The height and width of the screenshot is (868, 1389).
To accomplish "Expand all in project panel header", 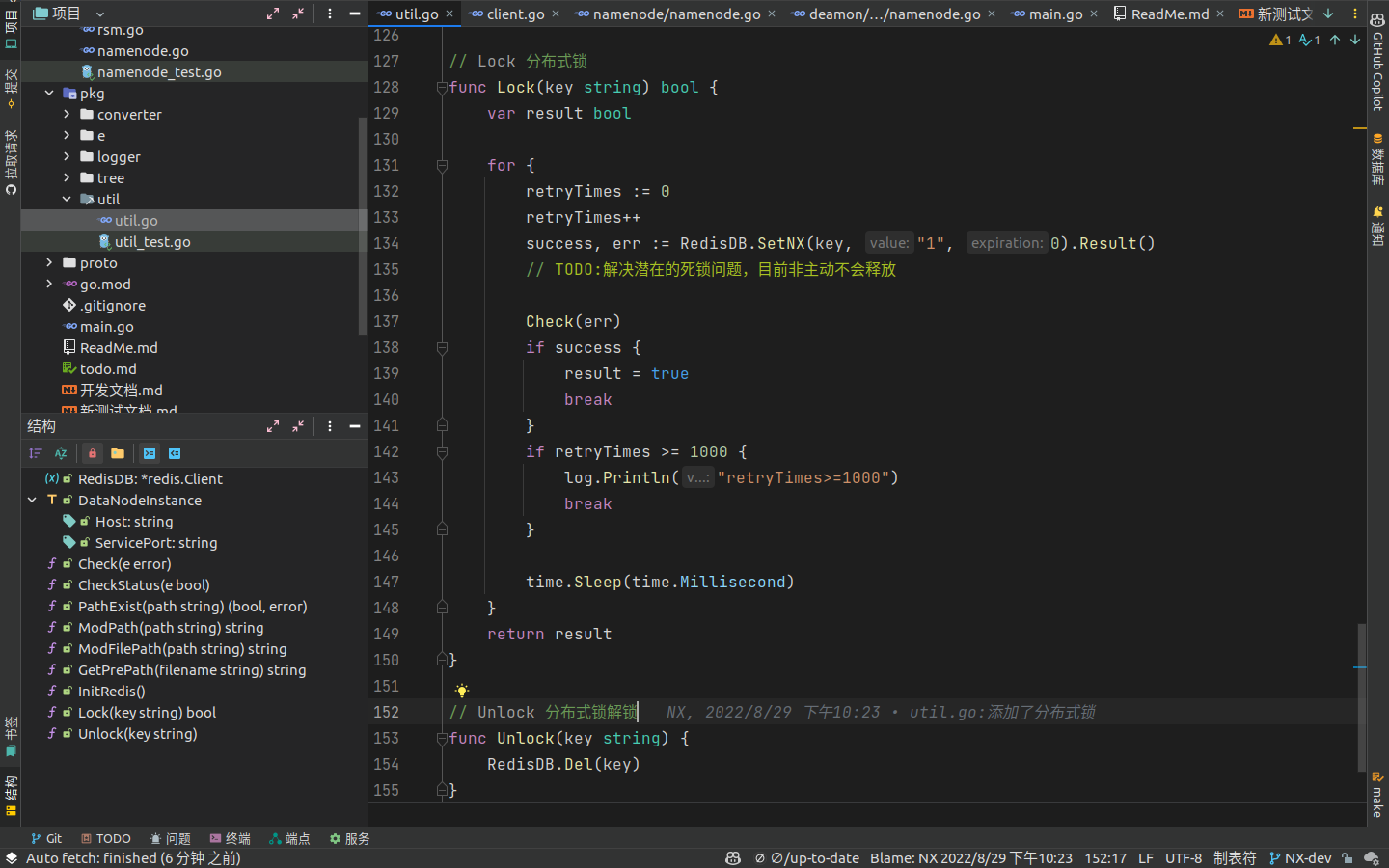I will [273, 14].
